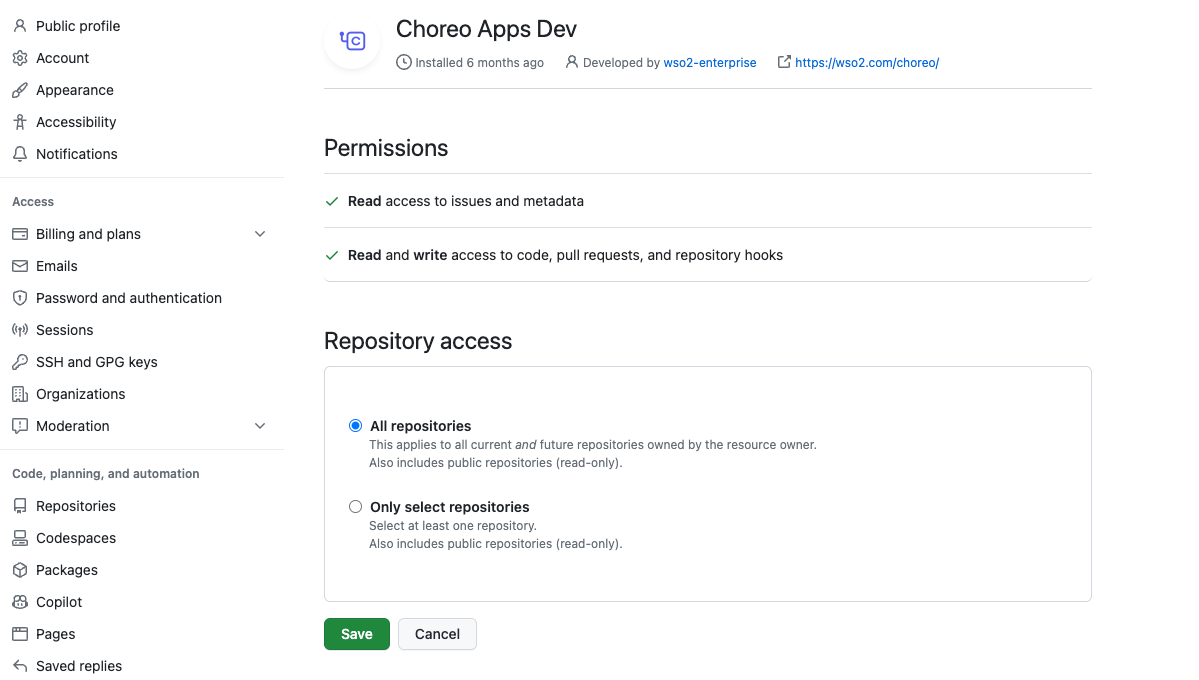
Task: Select the All repositories radio button
Action: click(x=356, y=426)
